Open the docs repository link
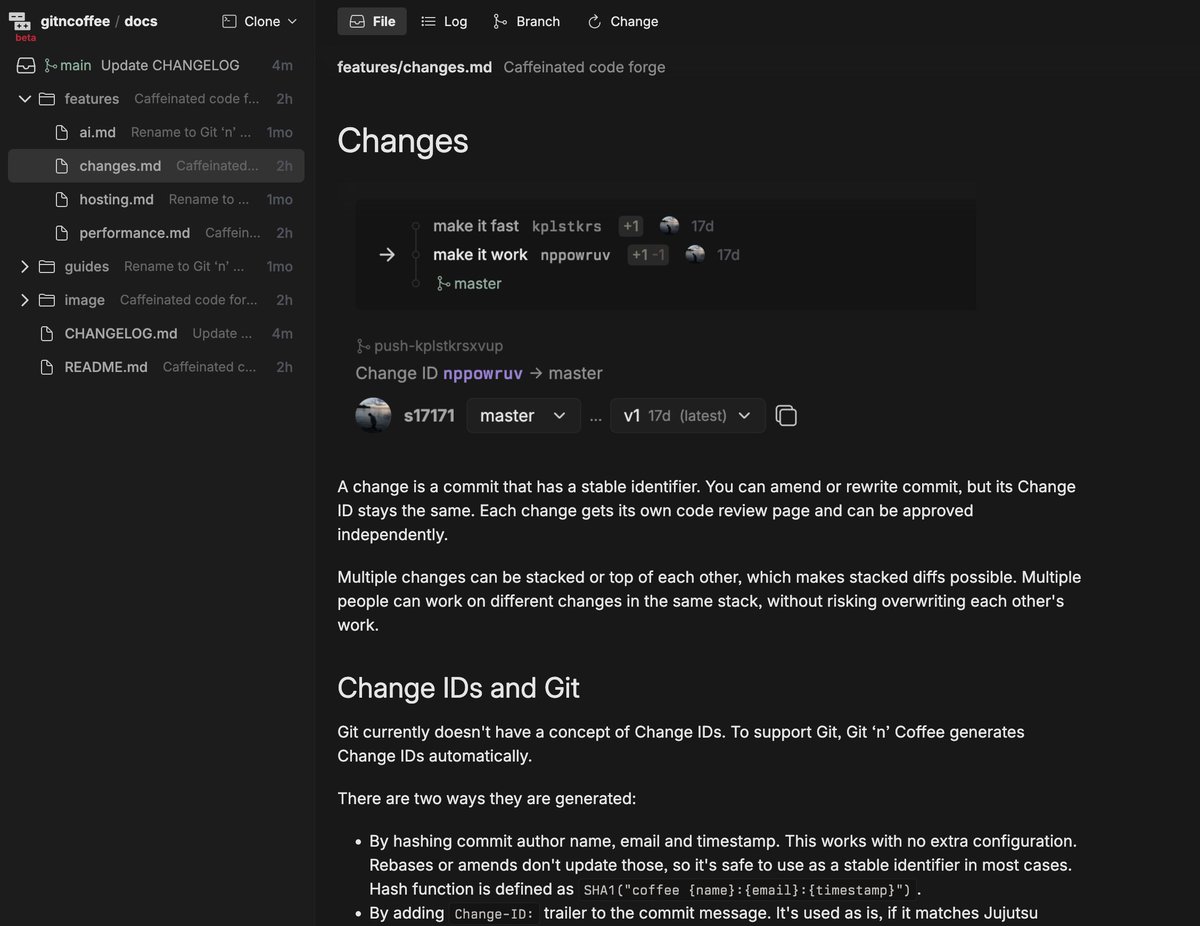This screenshot has height=926, width=1200. [141, 21]
